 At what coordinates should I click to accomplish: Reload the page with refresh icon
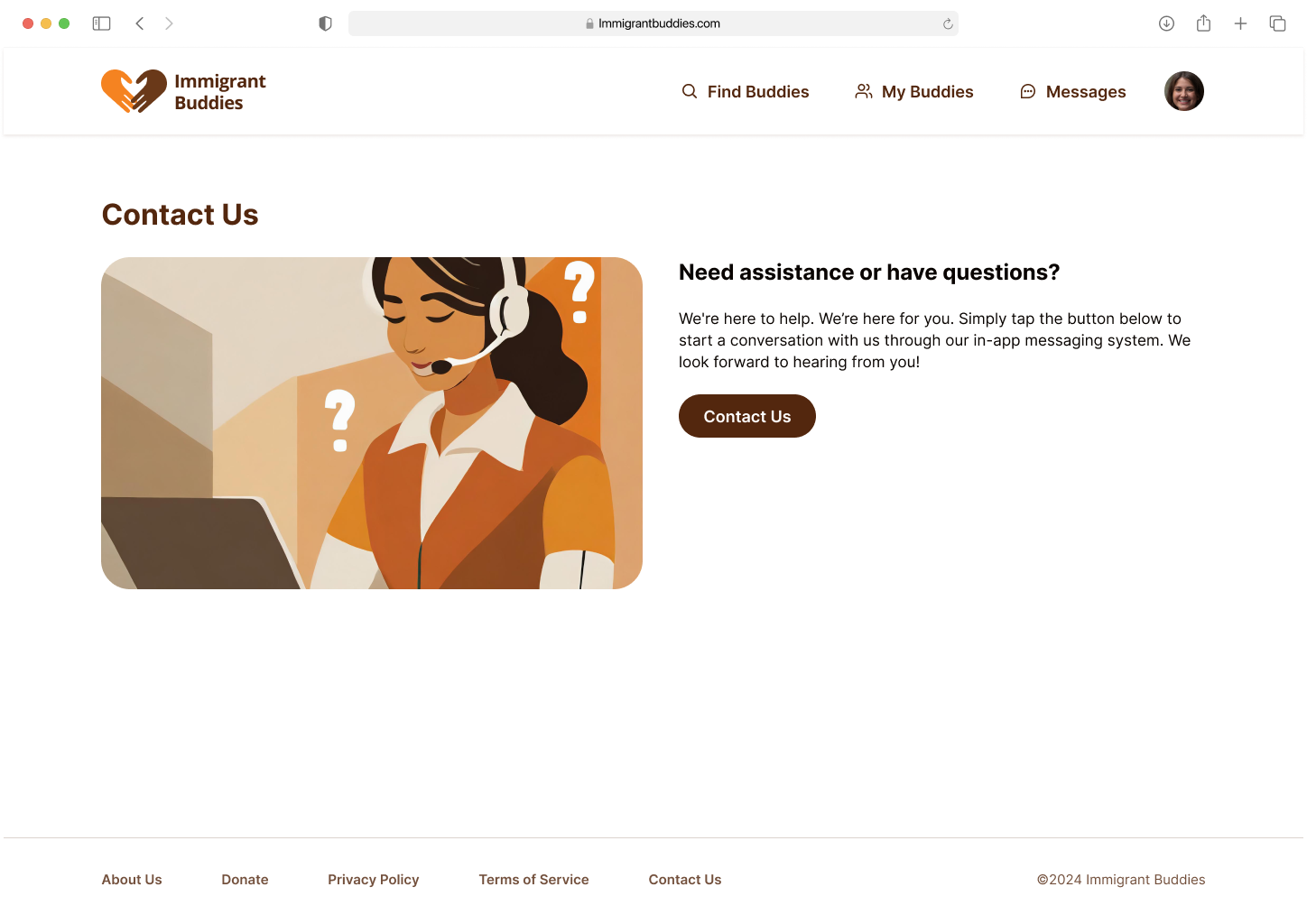coord(948,24)
